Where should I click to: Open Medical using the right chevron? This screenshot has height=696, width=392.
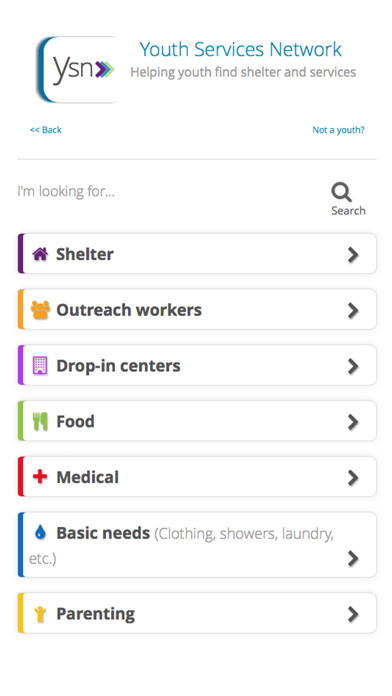click(353, 478)
